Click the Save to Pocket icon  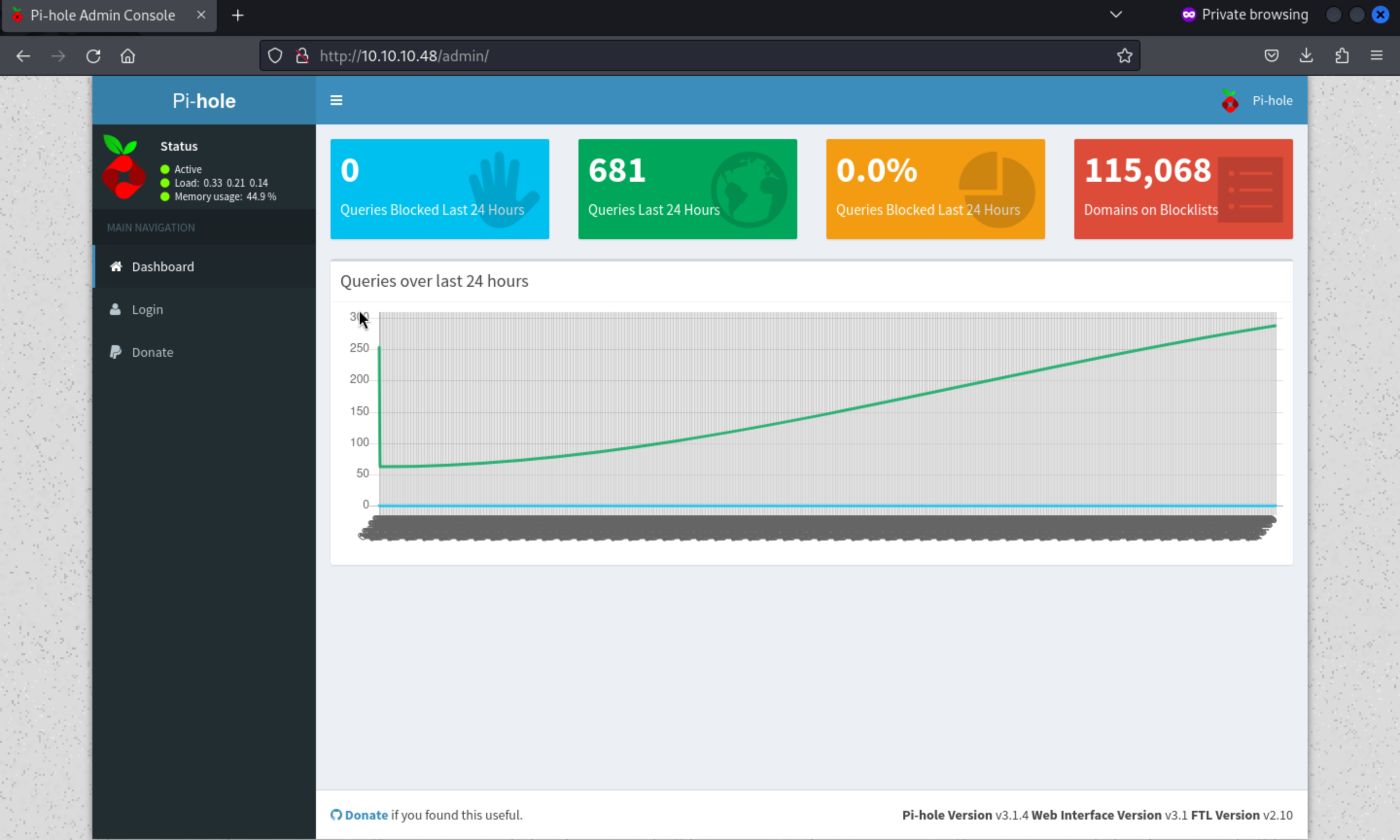pyautogui.click(x=1271, y=55)
